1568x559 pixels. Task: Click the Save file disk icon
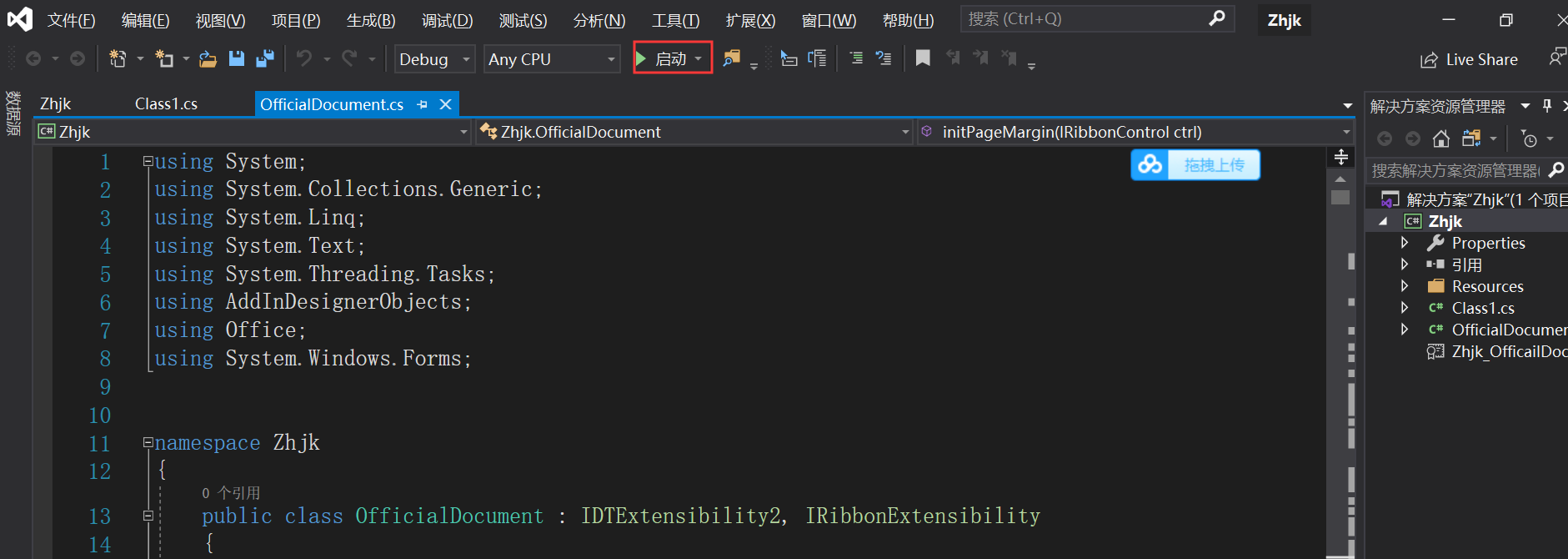(237, 58)
